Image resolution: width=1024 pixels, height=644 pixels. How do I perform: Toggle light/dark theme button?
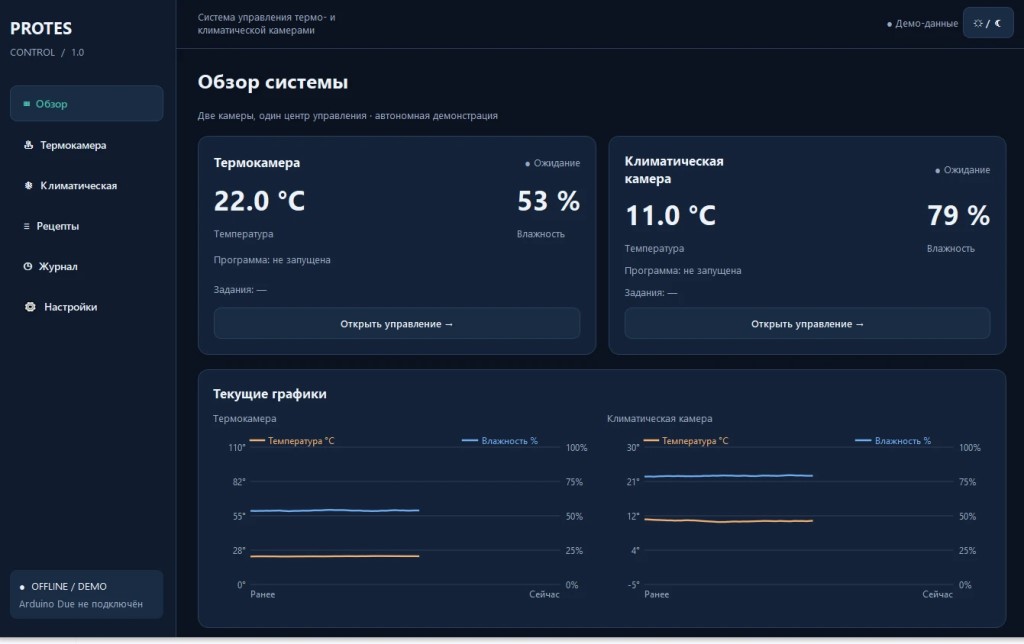pyautogui.click(x=987, y=24)
